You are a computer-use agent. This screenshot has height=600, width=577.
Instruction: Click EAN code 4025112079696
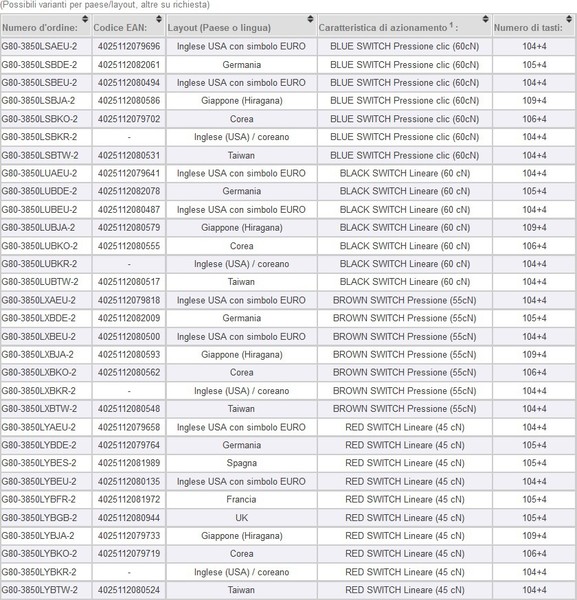(x=129, y=46)
